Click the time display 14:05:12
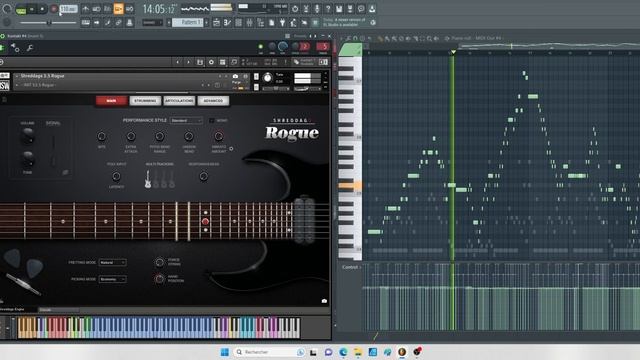Viewport: 640px width, 360px height. coord(159,9)
